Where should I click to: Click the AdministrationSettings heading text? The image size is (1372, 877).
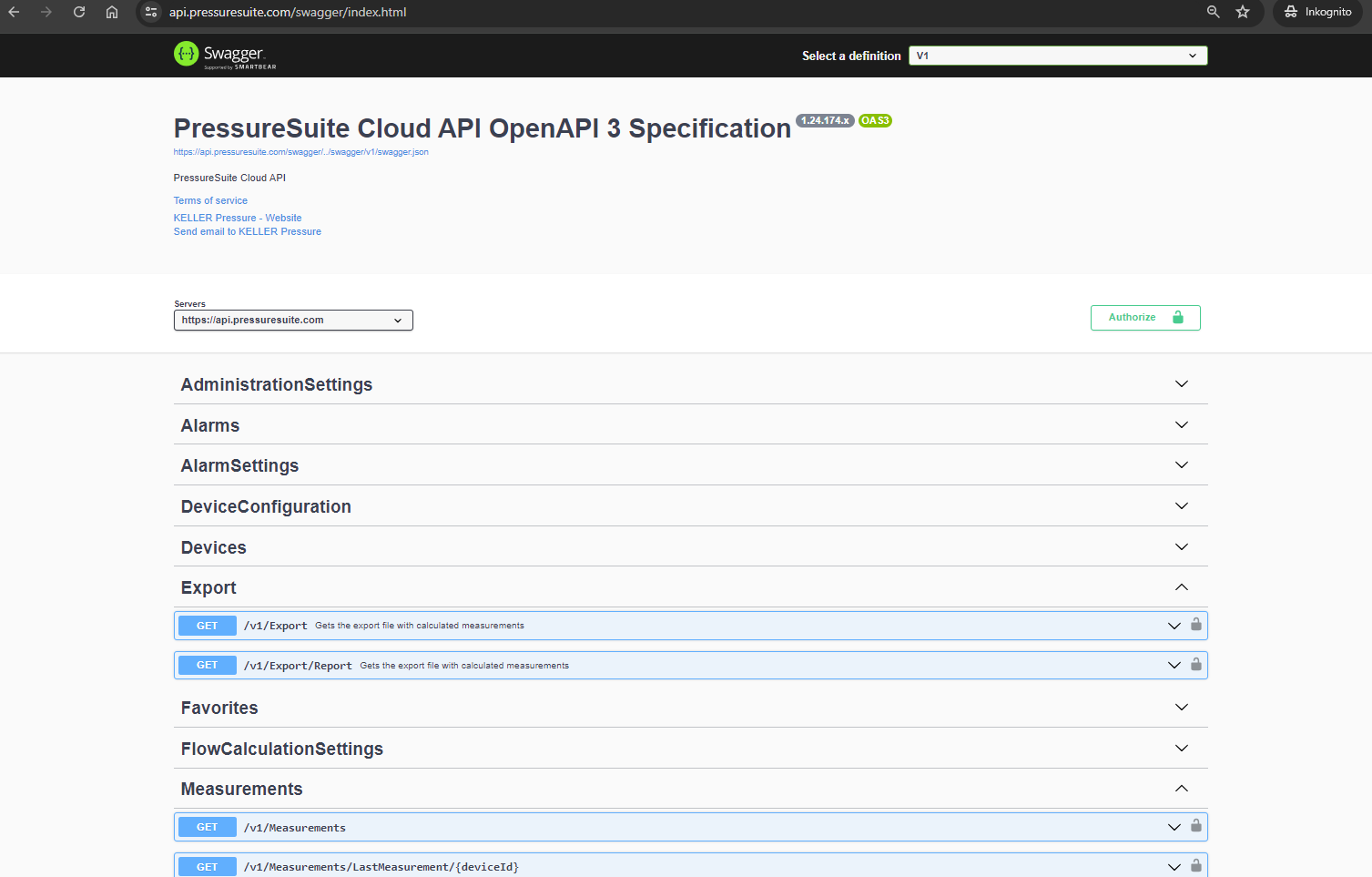coord(277,384)
